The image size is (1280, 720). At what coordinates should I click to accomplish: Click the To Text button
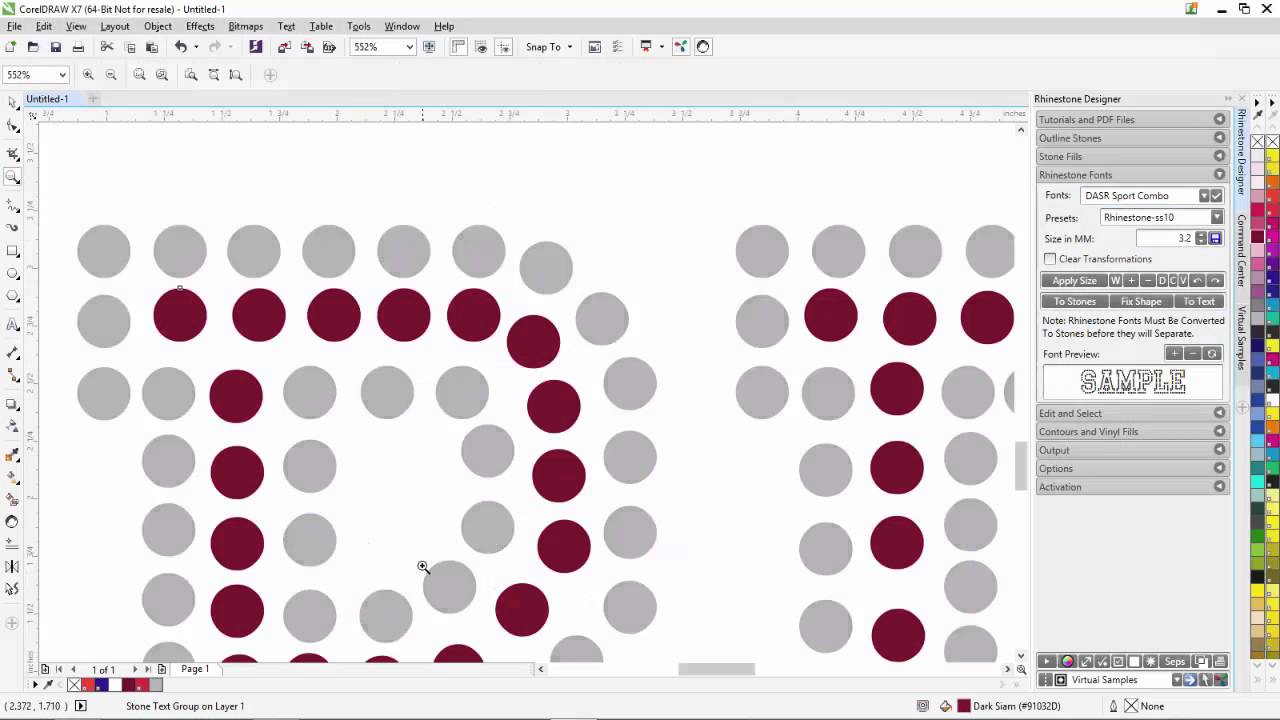[x=1199, y=301]
